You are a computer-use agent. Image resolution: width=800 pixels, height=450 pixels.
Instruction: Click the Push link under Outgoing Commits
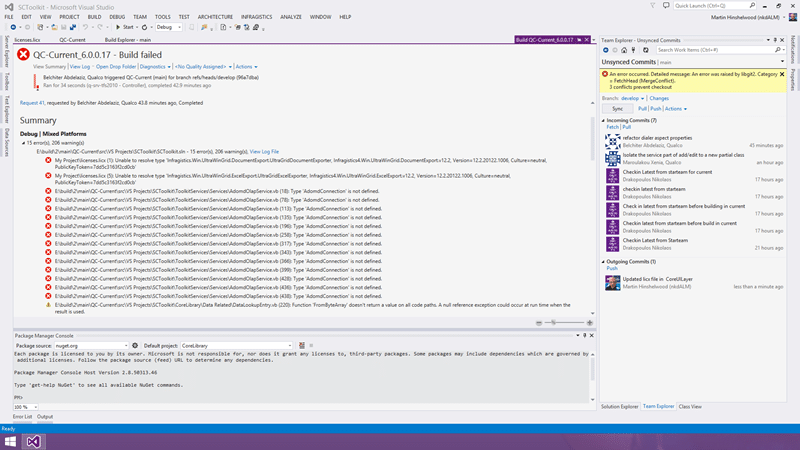(x=612, y=268)
